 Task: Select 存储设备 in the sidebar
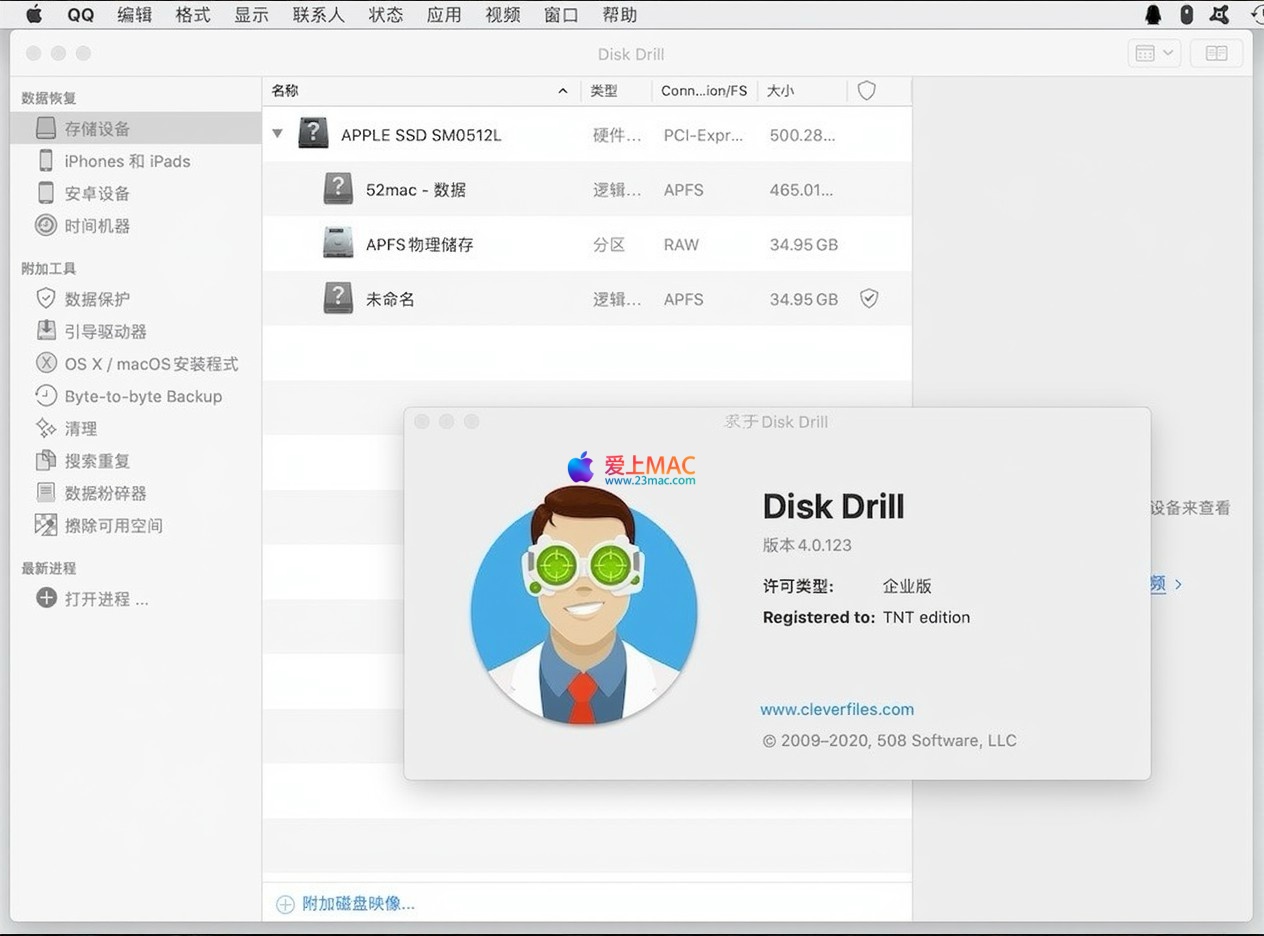[x=97, y=129]
